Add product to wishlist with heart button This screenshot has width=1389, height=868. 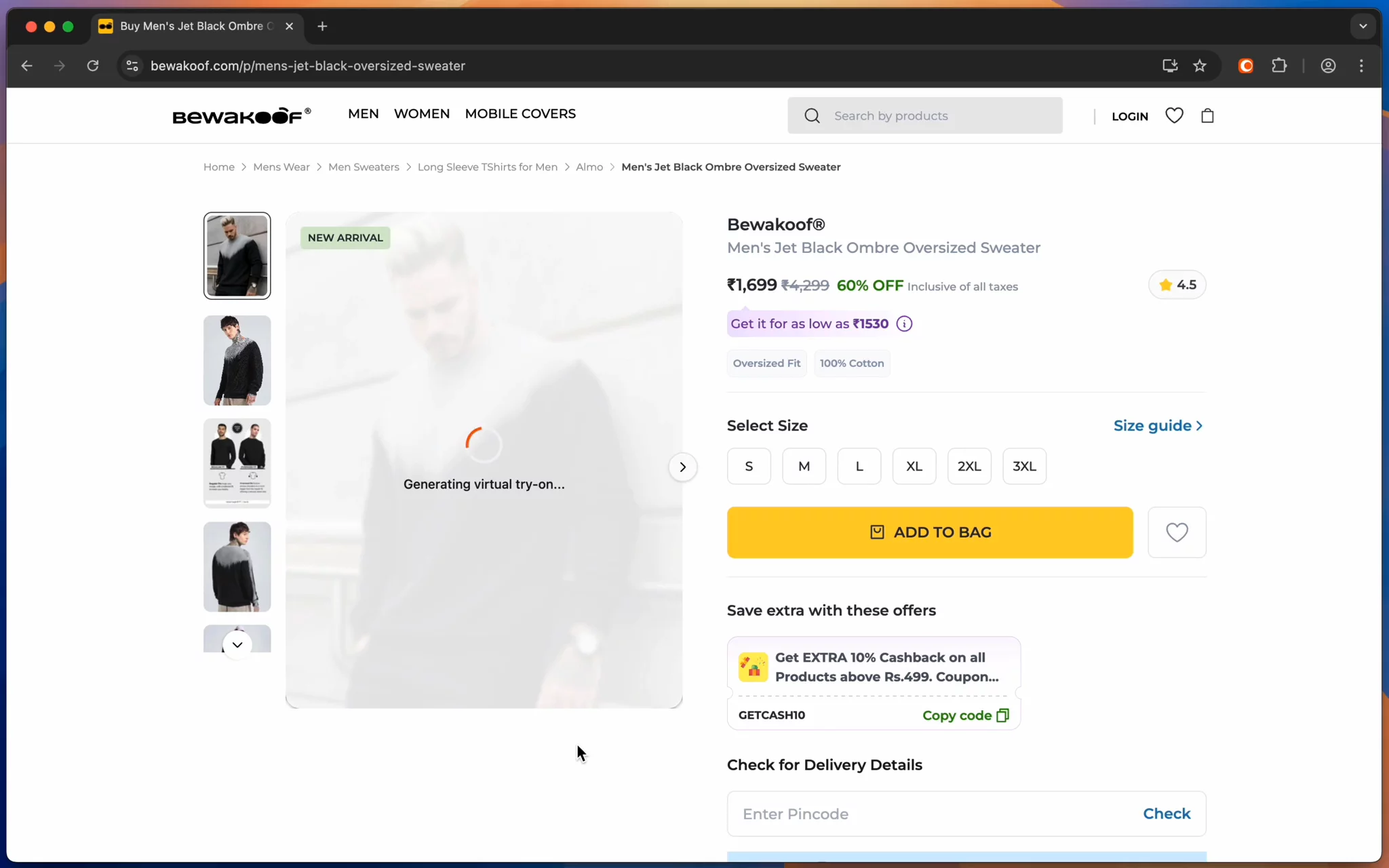click(1177, 532)
